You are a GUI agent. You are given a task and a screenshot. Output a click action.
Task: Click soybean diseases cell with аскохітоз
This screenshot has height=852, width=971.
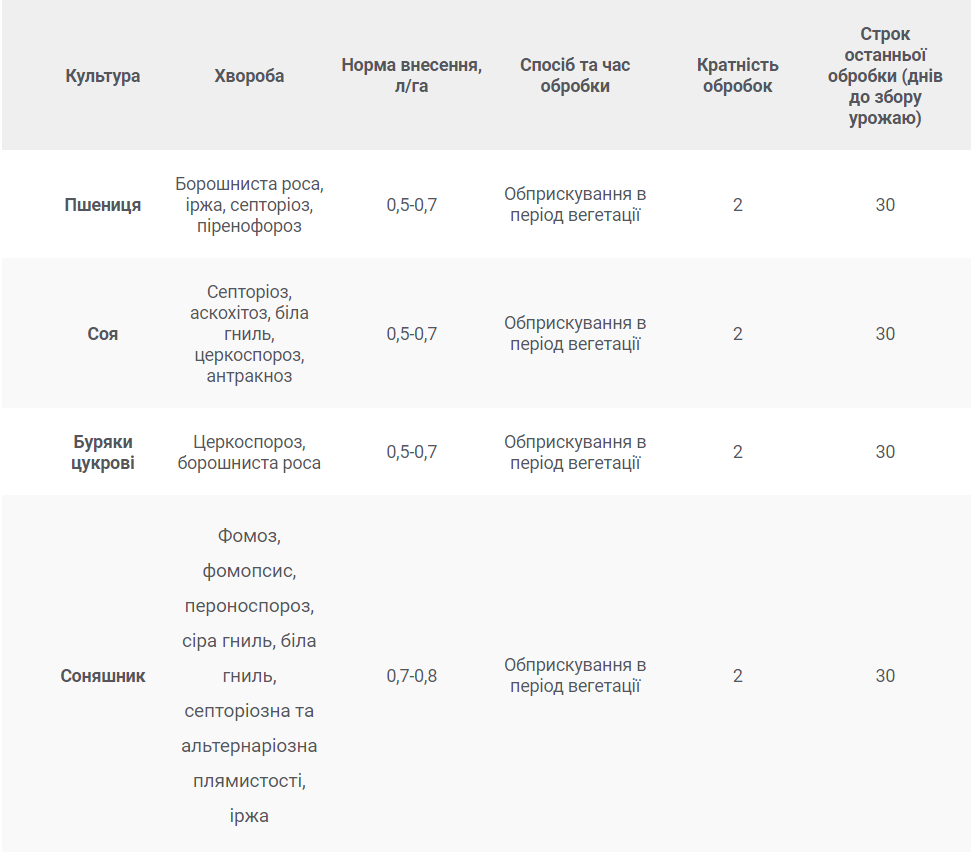[249, 334]
